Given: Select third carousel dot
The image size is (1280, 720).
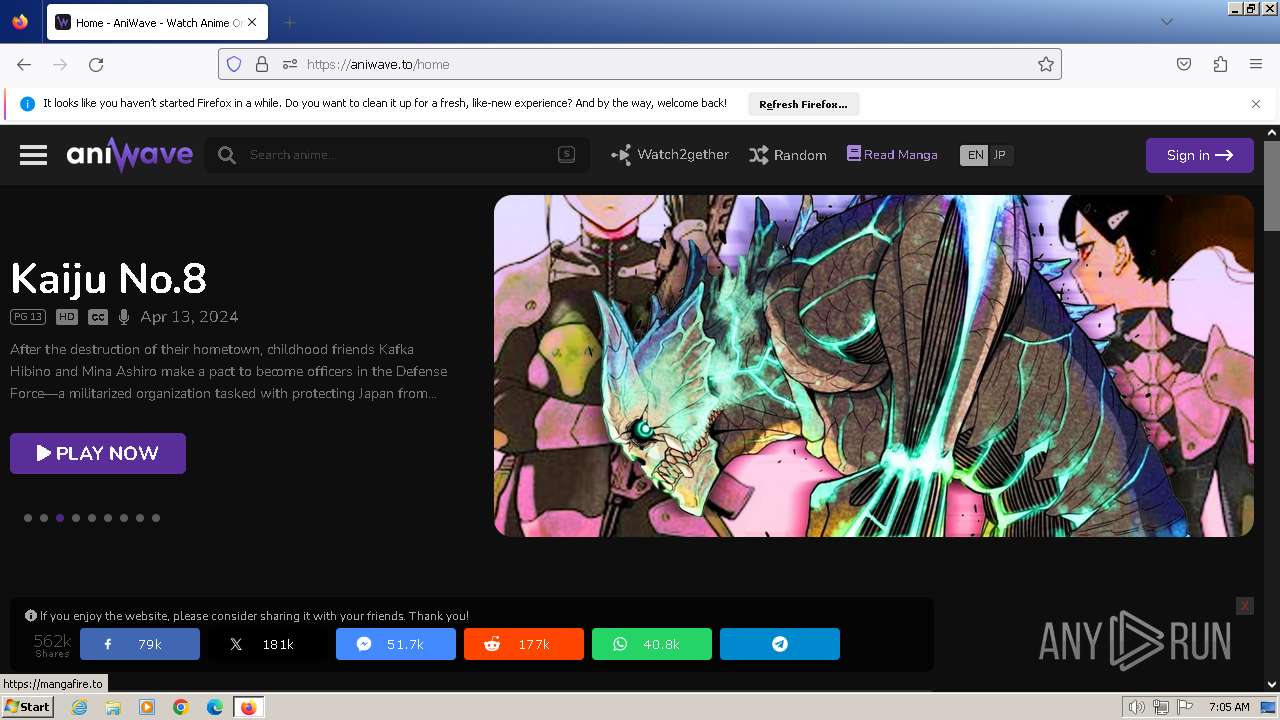Looking at the screenshot, I should point(60,518).
